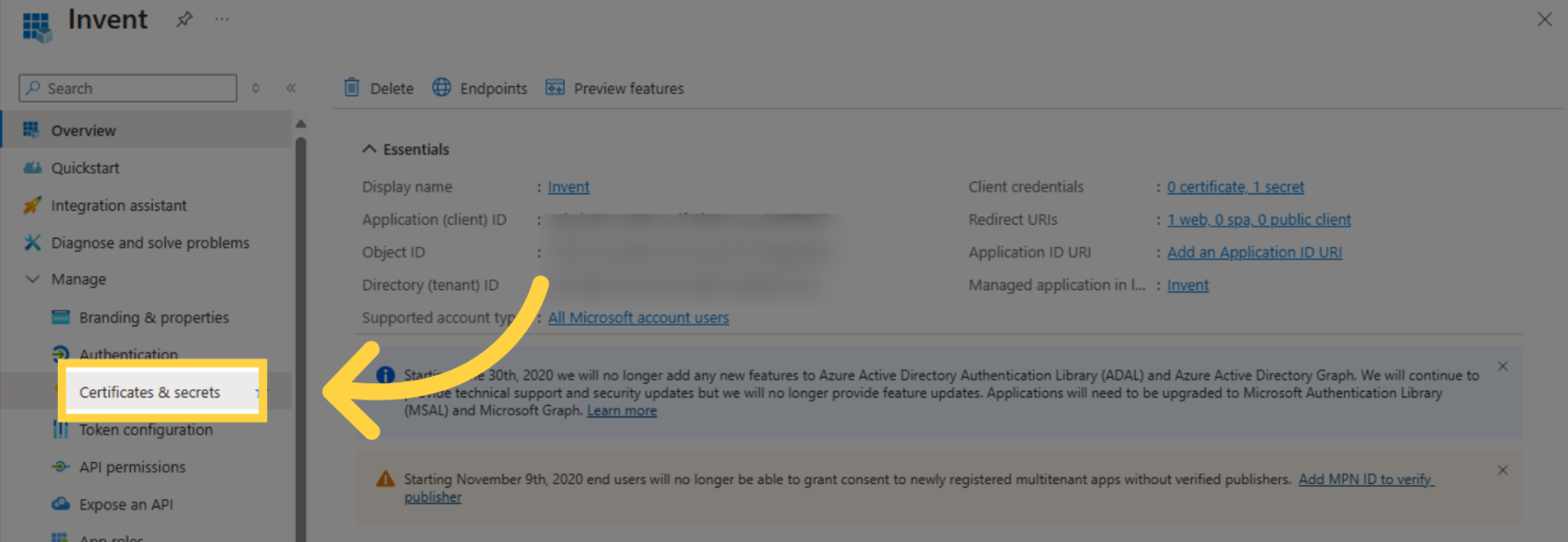Click Learn more in the ADAL notice
Viewport: 1568px width, 542px height.
622,410
